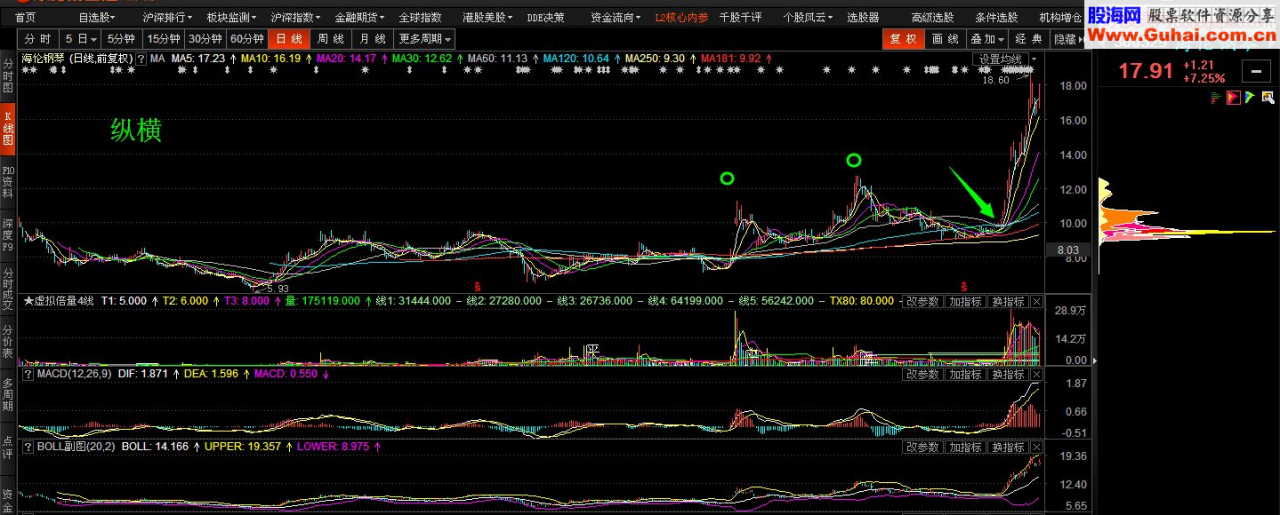Expand the 沪深指数 dropdown menu
Viewport: 1280px width, 515px height.
tap(295, 17)
